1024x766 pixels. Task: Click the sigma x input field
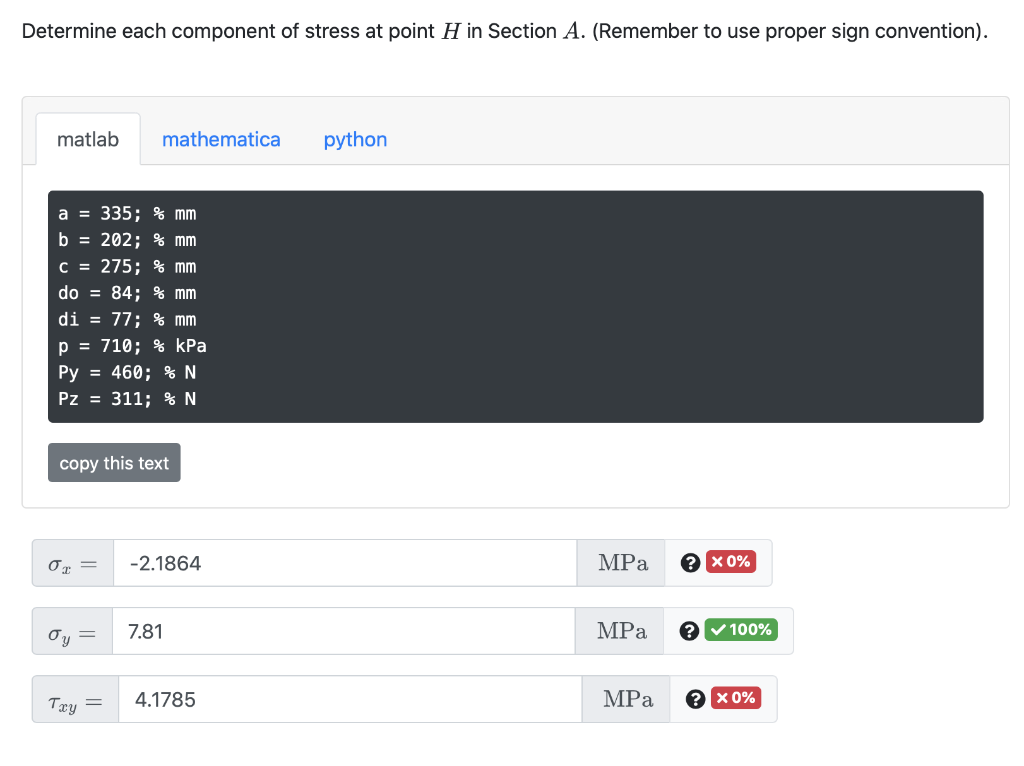(345, 563)
